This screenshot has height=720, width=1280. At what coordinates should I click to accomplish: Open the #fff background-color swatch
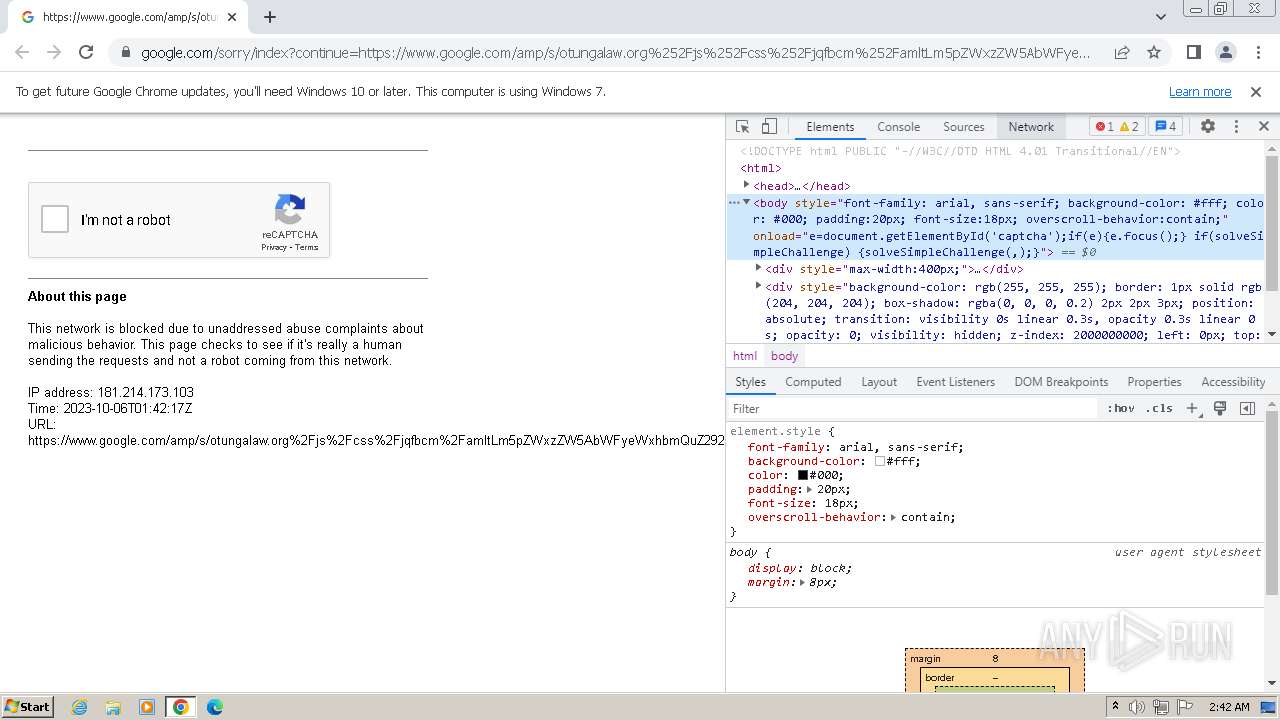pos(880,461)
